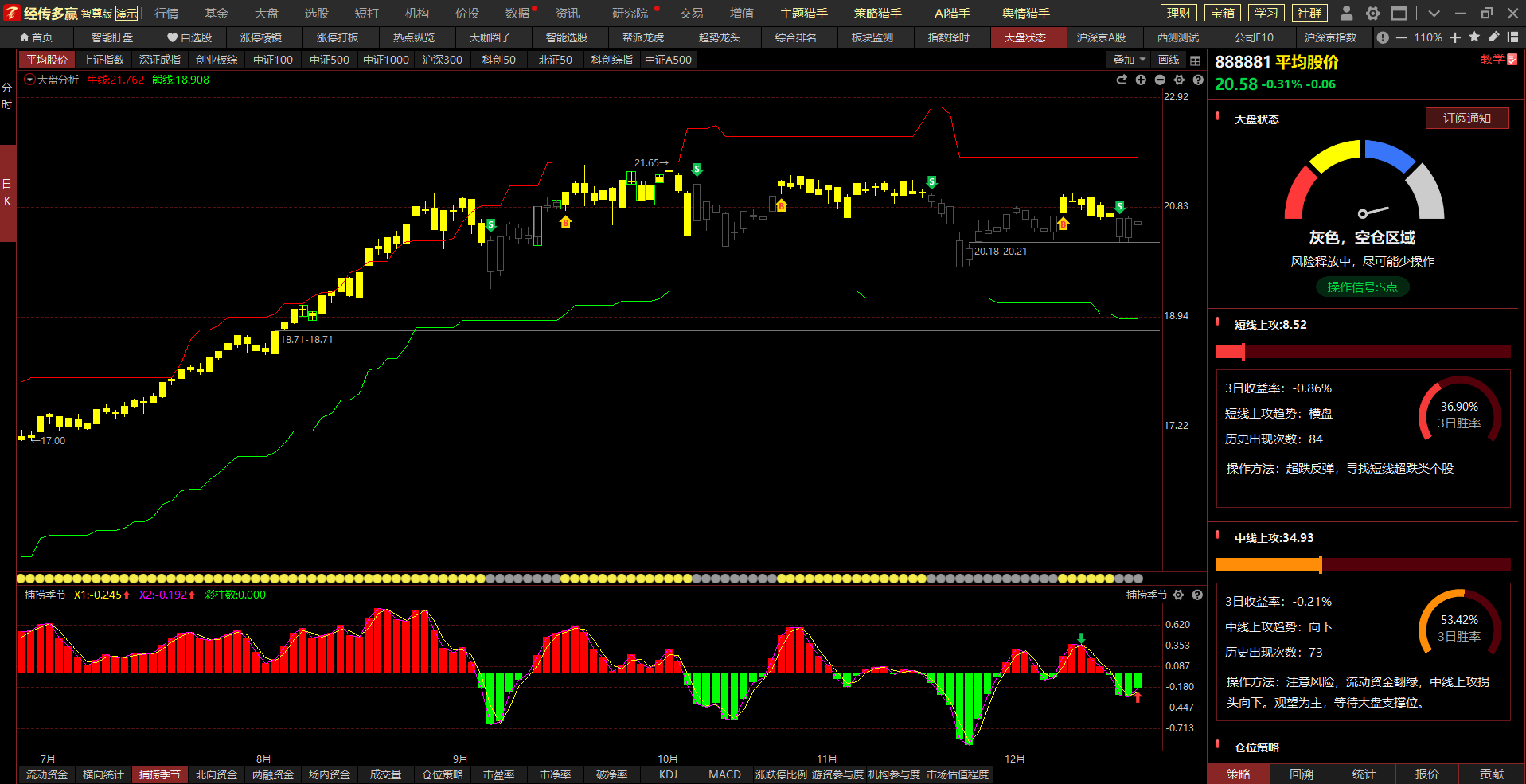Image resolution: width=1526 pixels, height=784 pixels.
Task: Switch to 分时 view on left sidebar
Action: [x=7, y=96]
